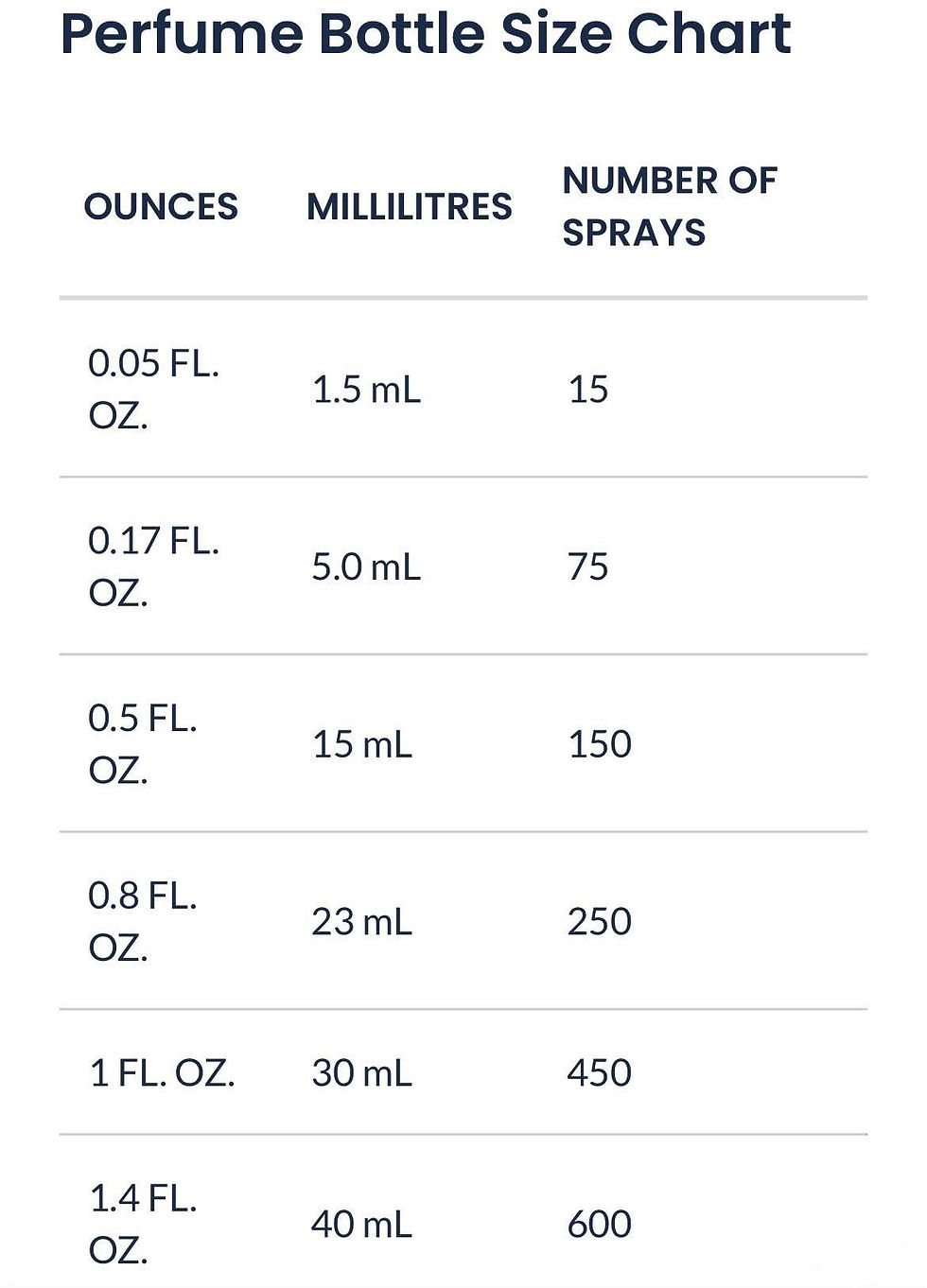Screen dimensions: 927x1288
Task: Click the 0.5 FL. OZ. cell
Action: (x=143, y=744)
